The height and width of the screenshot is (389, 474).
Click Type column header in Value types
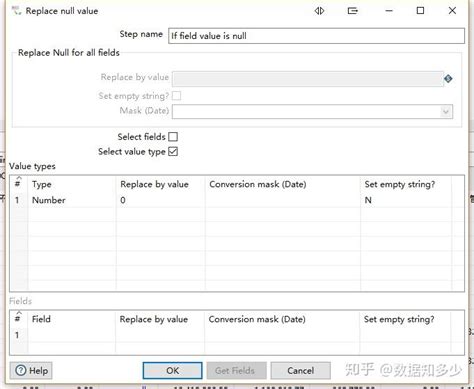coord(72,184)
